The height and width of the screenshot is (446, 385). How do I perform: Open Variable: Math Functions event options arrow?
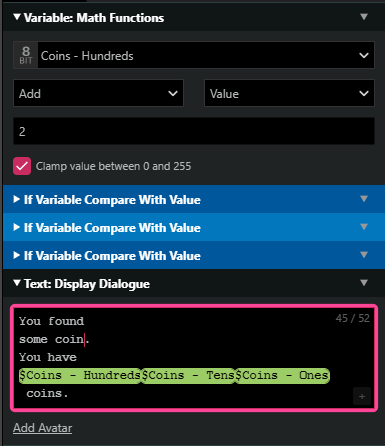point(364,17)
